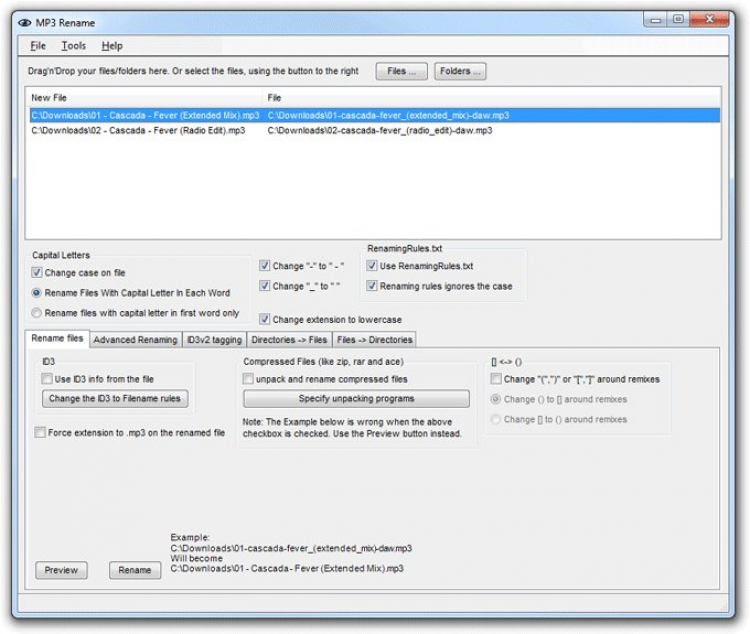Click the File column header
The height and width of the screenshot is (634, 750).
492,98
